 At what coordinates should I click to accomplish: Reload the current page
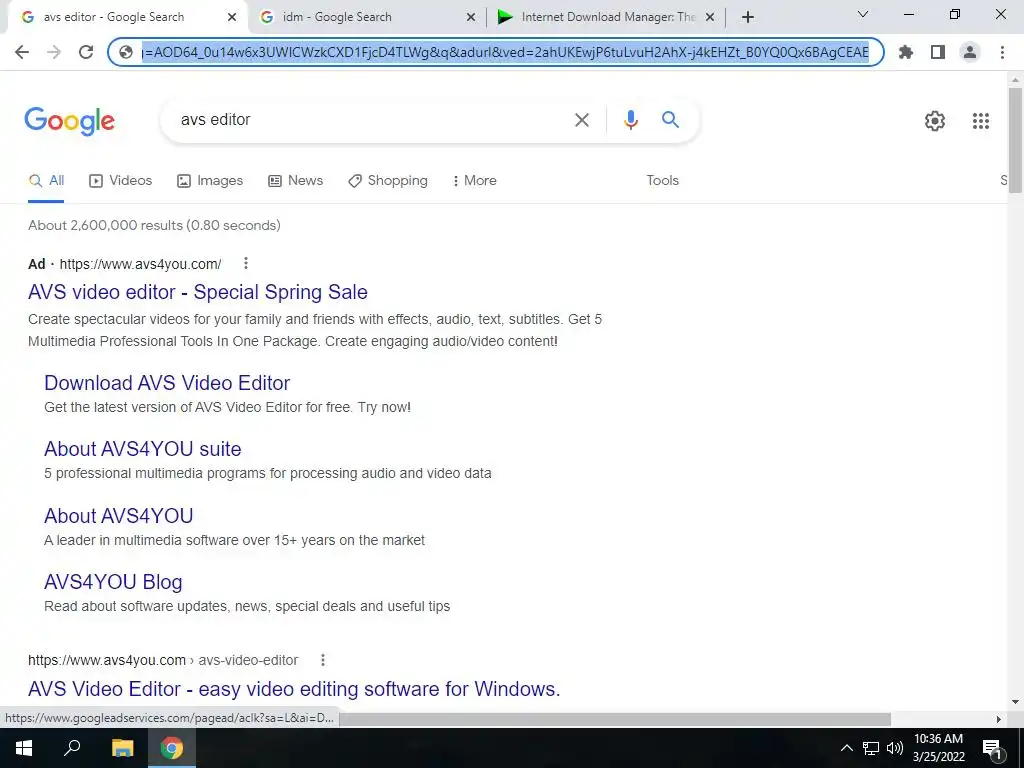pos(86,52)
